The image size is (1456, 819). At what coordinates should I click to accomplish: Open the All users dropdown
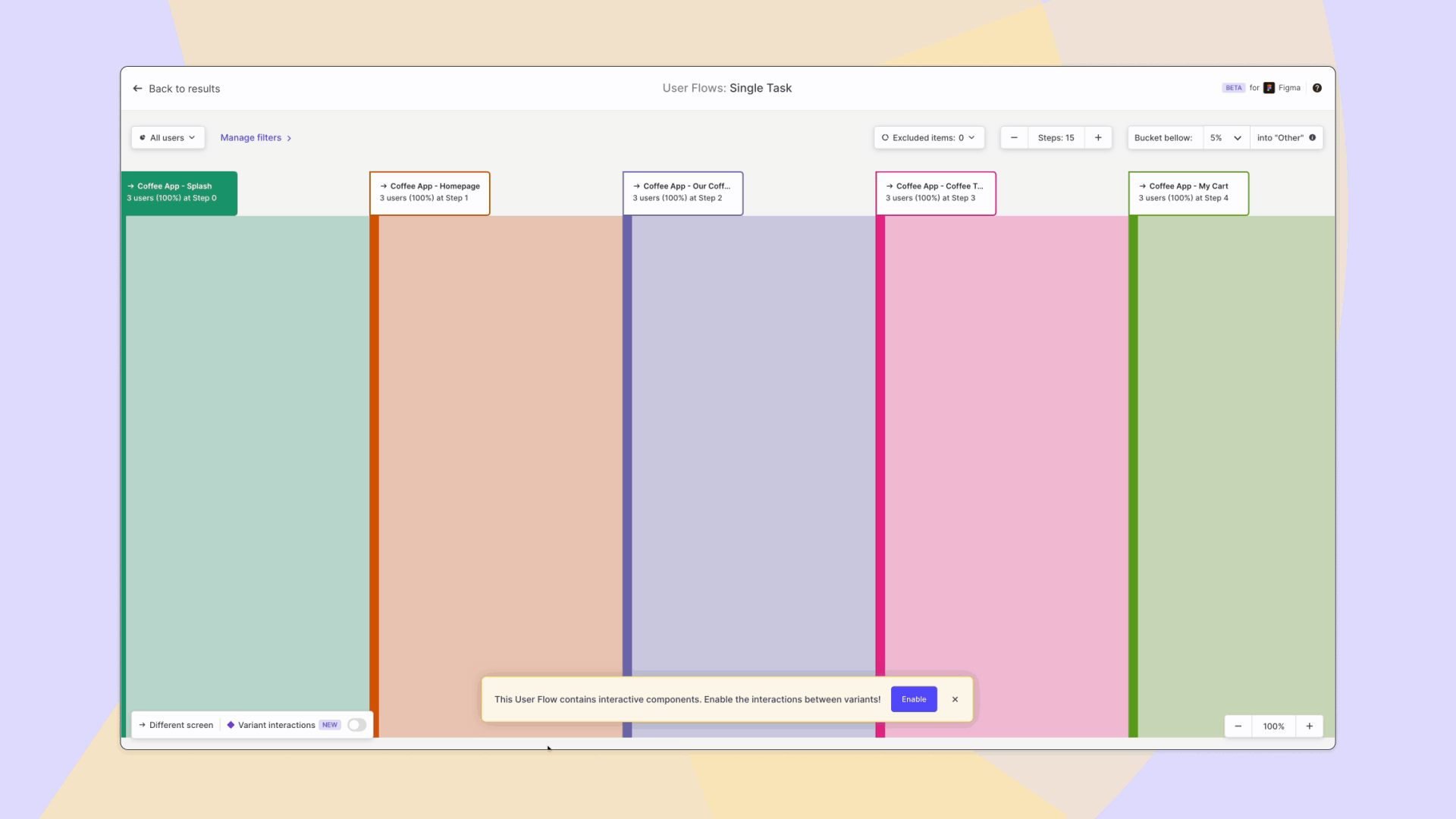[x=167, y=137]
